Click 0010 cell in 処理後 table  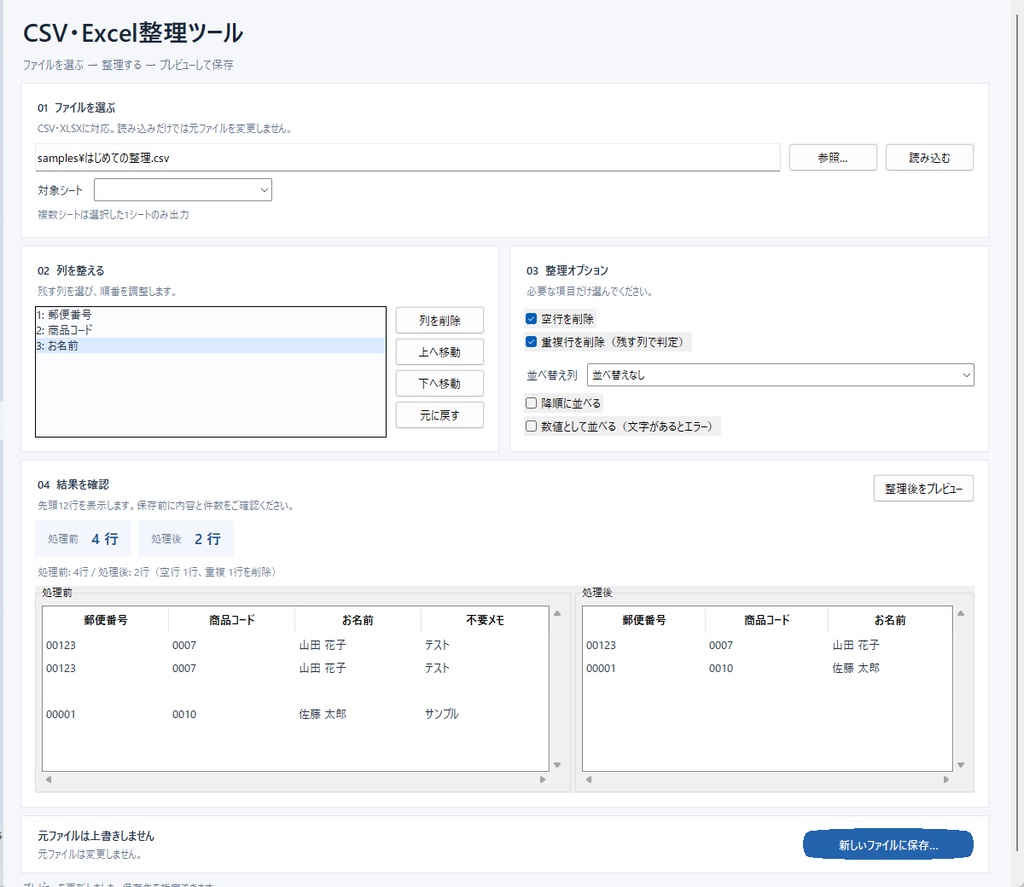coord(721,668)
